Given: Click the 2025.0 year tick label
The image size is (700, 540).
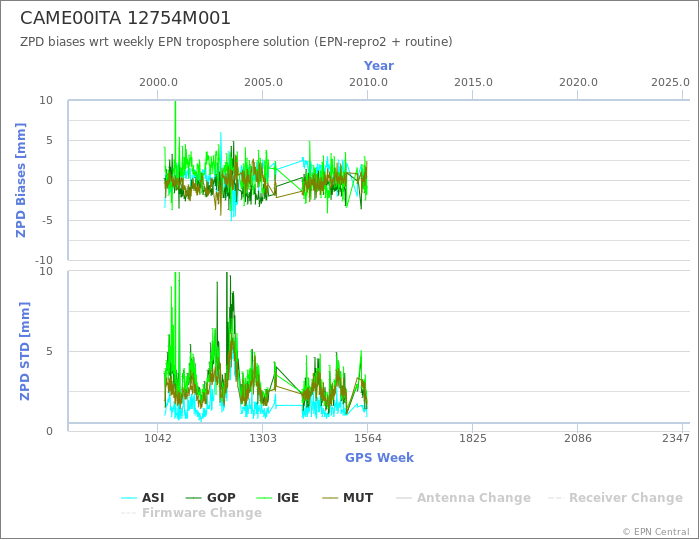Looking at the screenshot, I should point(670,83).
